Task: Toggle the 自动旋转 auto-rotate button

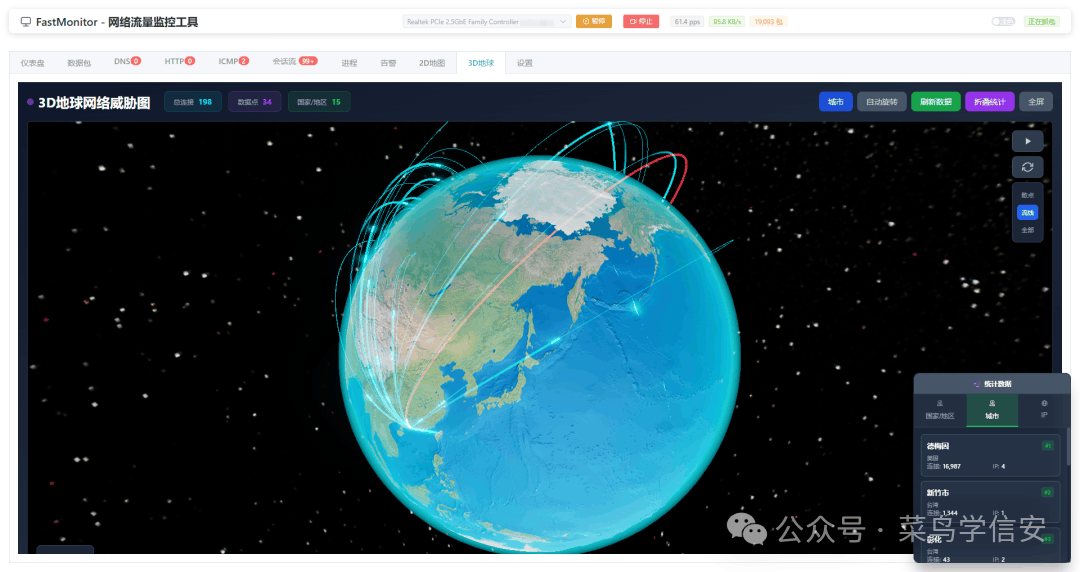Action: (x=881, y=102)
